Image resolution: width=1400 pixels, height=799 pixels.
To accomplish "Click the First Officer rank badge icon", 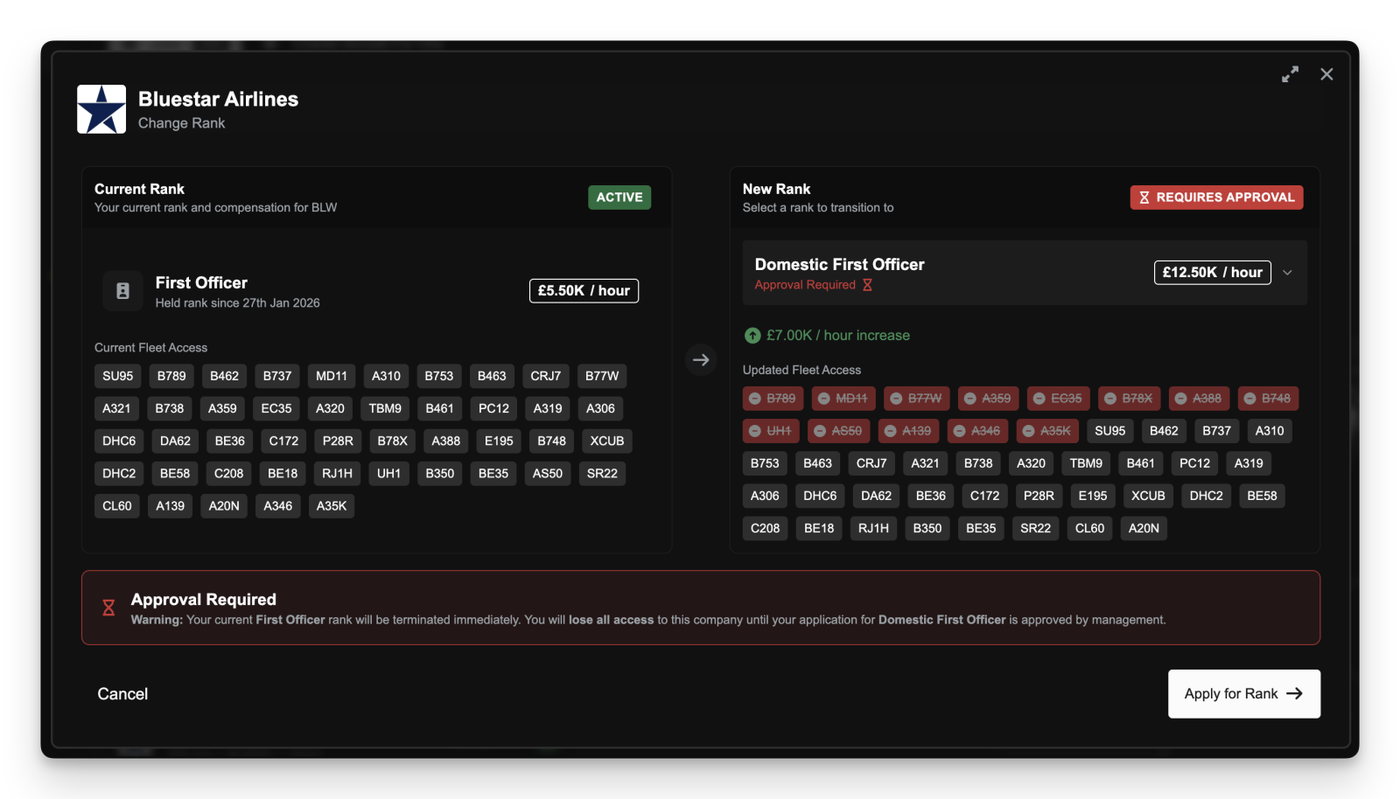I will [123, 291].
